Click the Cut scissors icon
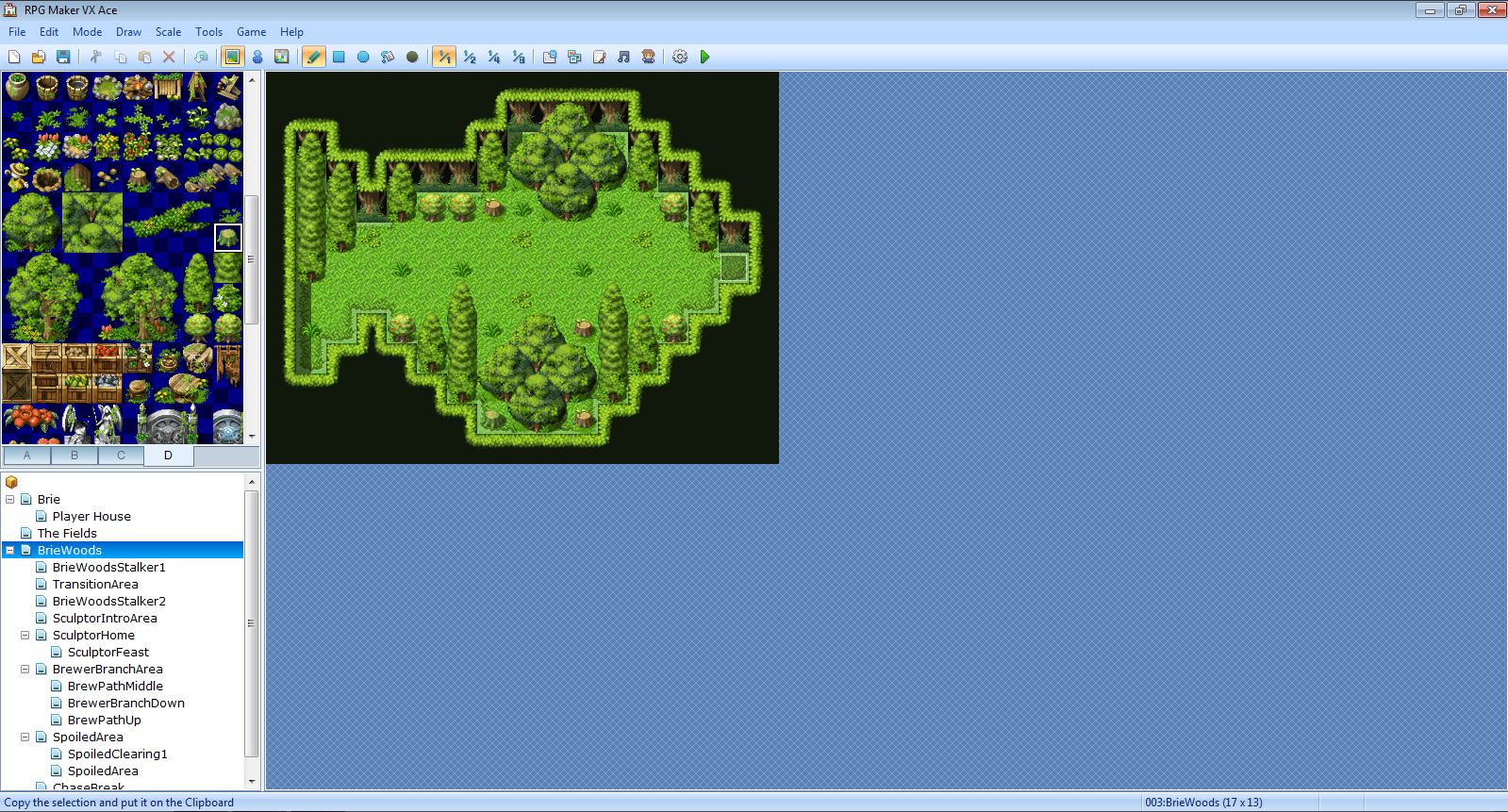The image size is (1508, 812). tap(95, 57)
